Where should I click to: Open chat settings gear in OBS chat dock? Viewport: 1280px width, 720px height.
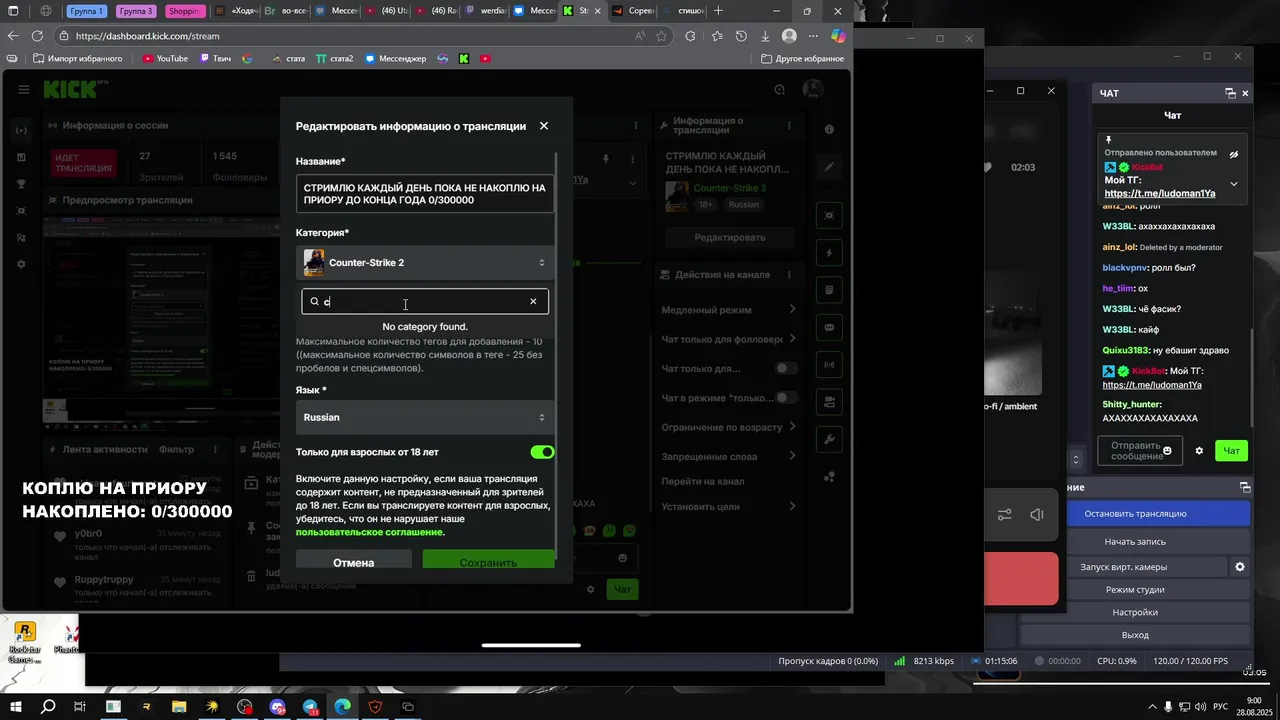[1200, 451]
